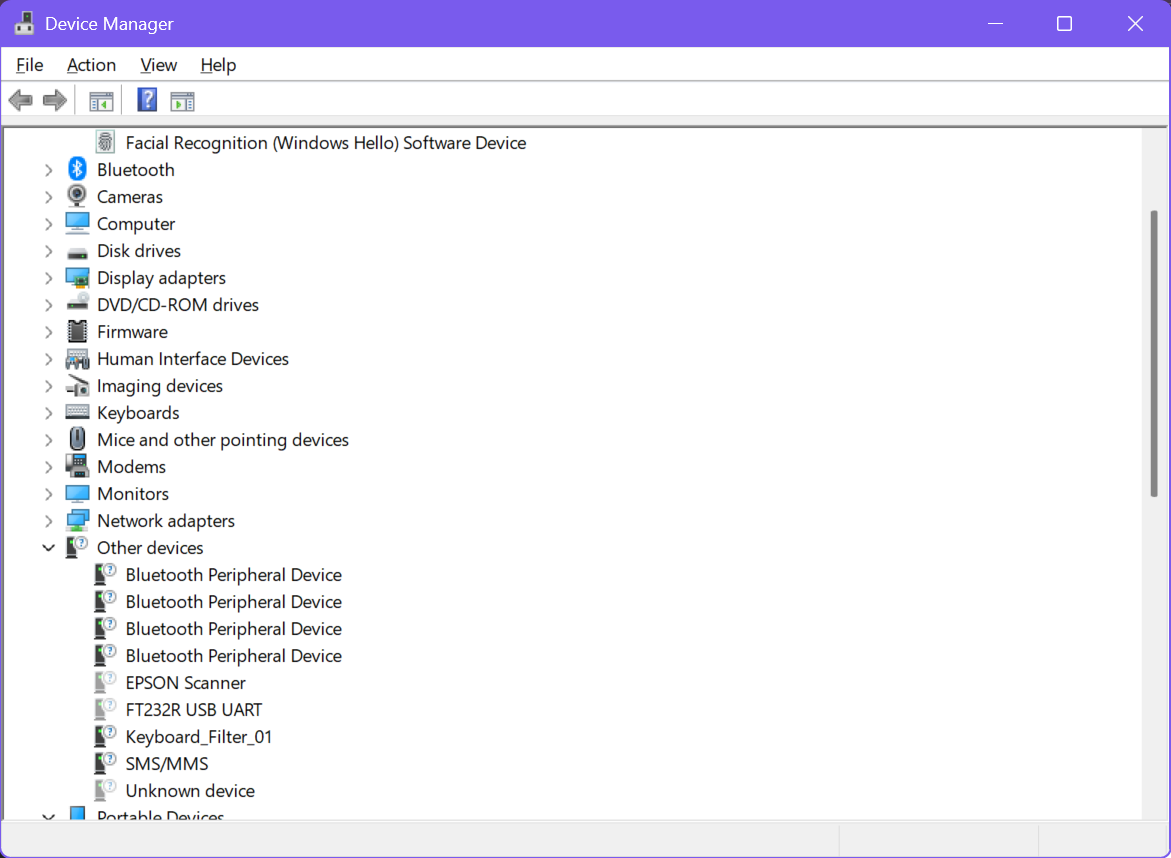Open the Help menu

tap(218, 65)
